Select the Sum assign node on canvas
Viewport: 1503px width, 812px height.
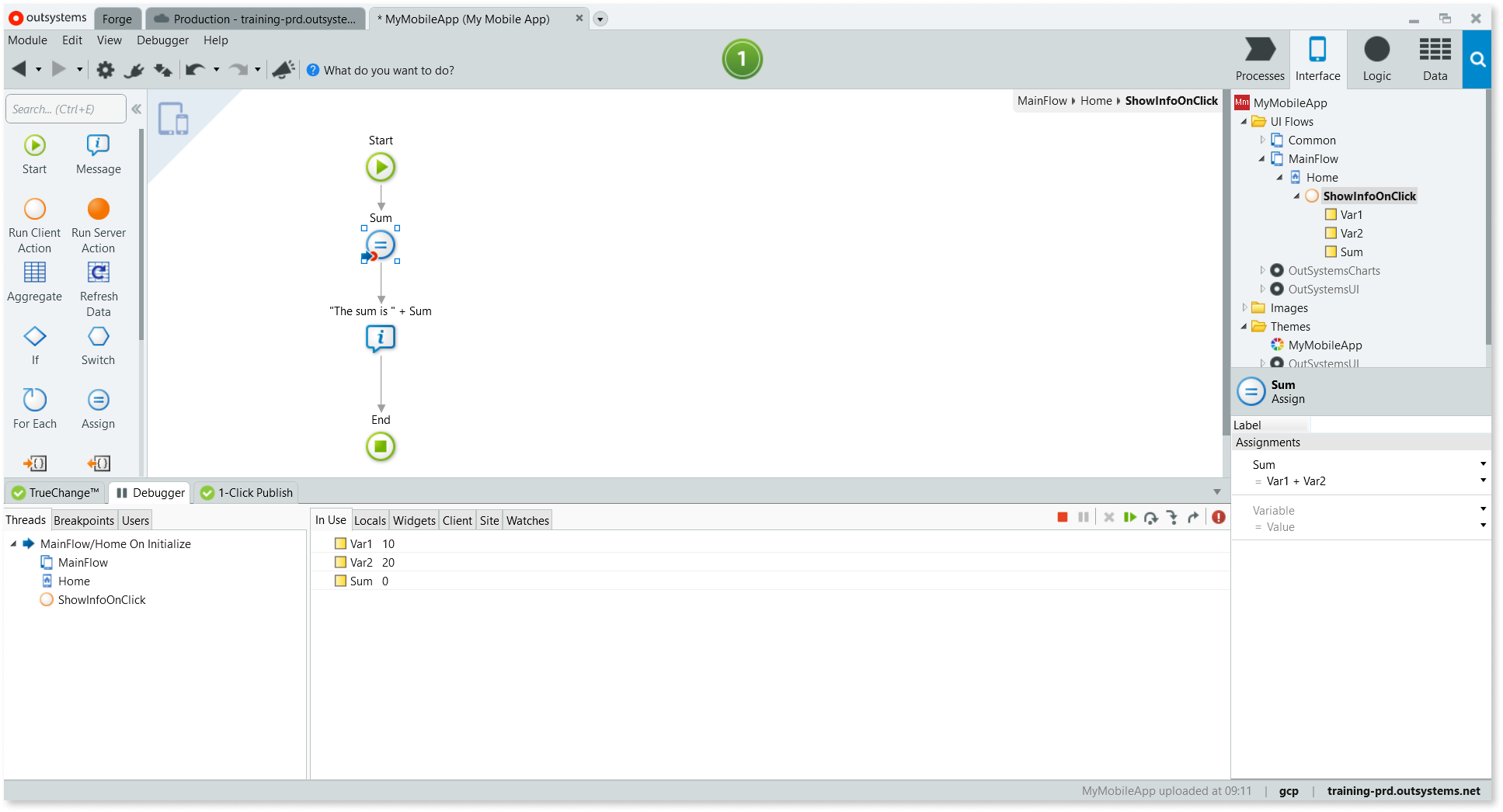[381, 245]
